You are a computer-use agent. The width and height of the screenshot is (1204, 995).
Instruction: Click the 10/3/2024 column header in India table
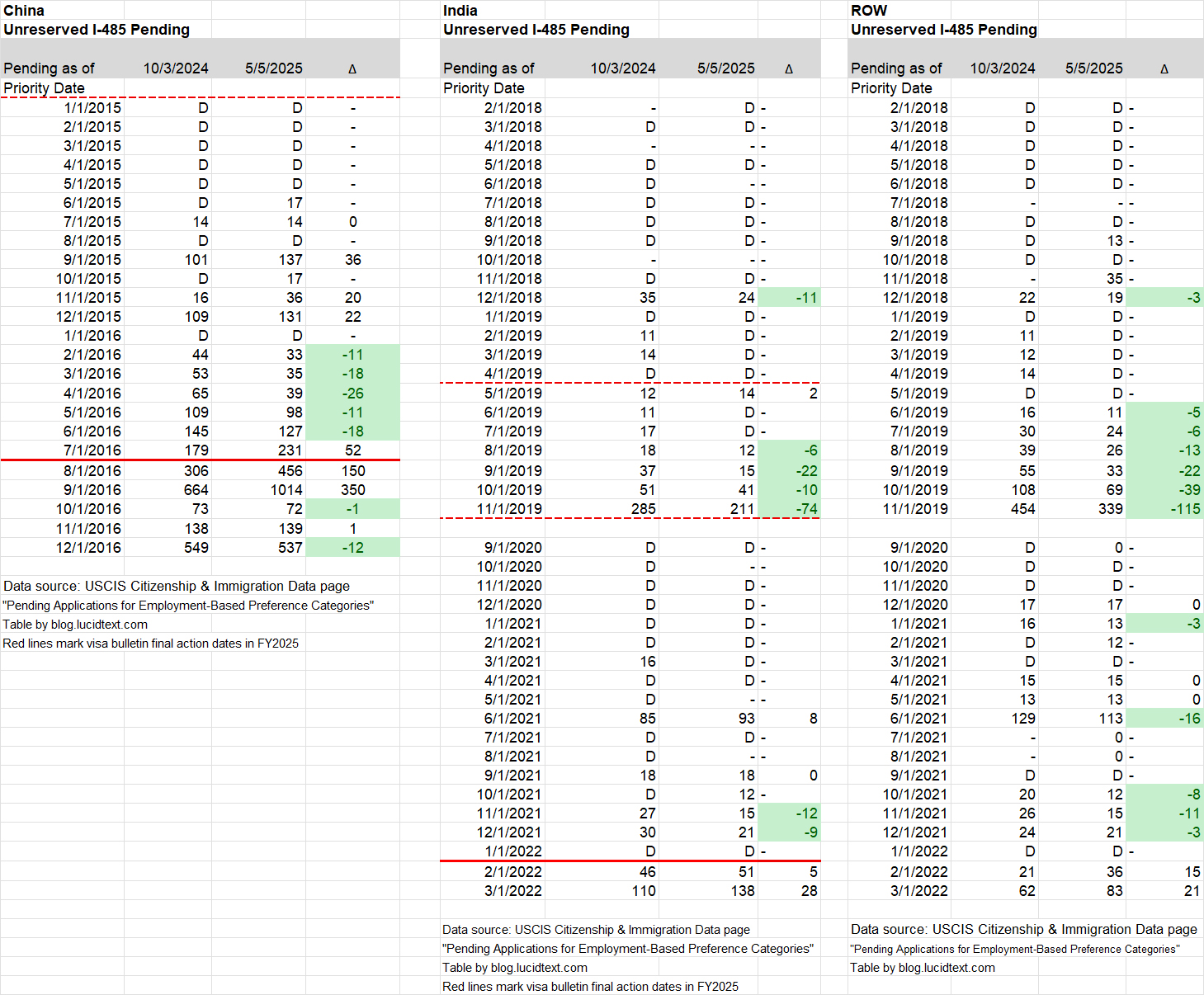click(x=622, y=68)
